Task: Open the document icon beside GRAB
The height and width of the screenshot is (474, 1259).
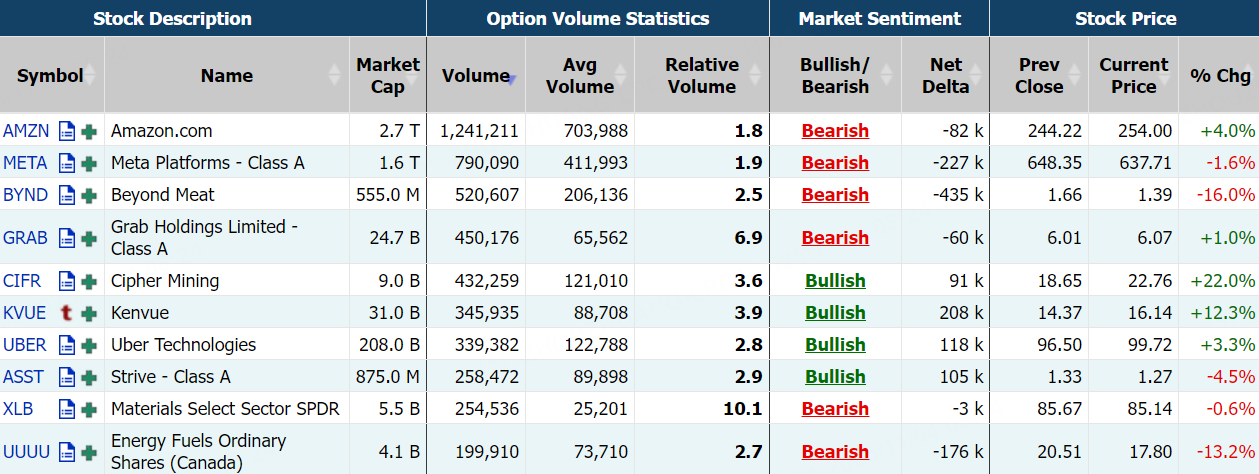Action: coord(67,238)
